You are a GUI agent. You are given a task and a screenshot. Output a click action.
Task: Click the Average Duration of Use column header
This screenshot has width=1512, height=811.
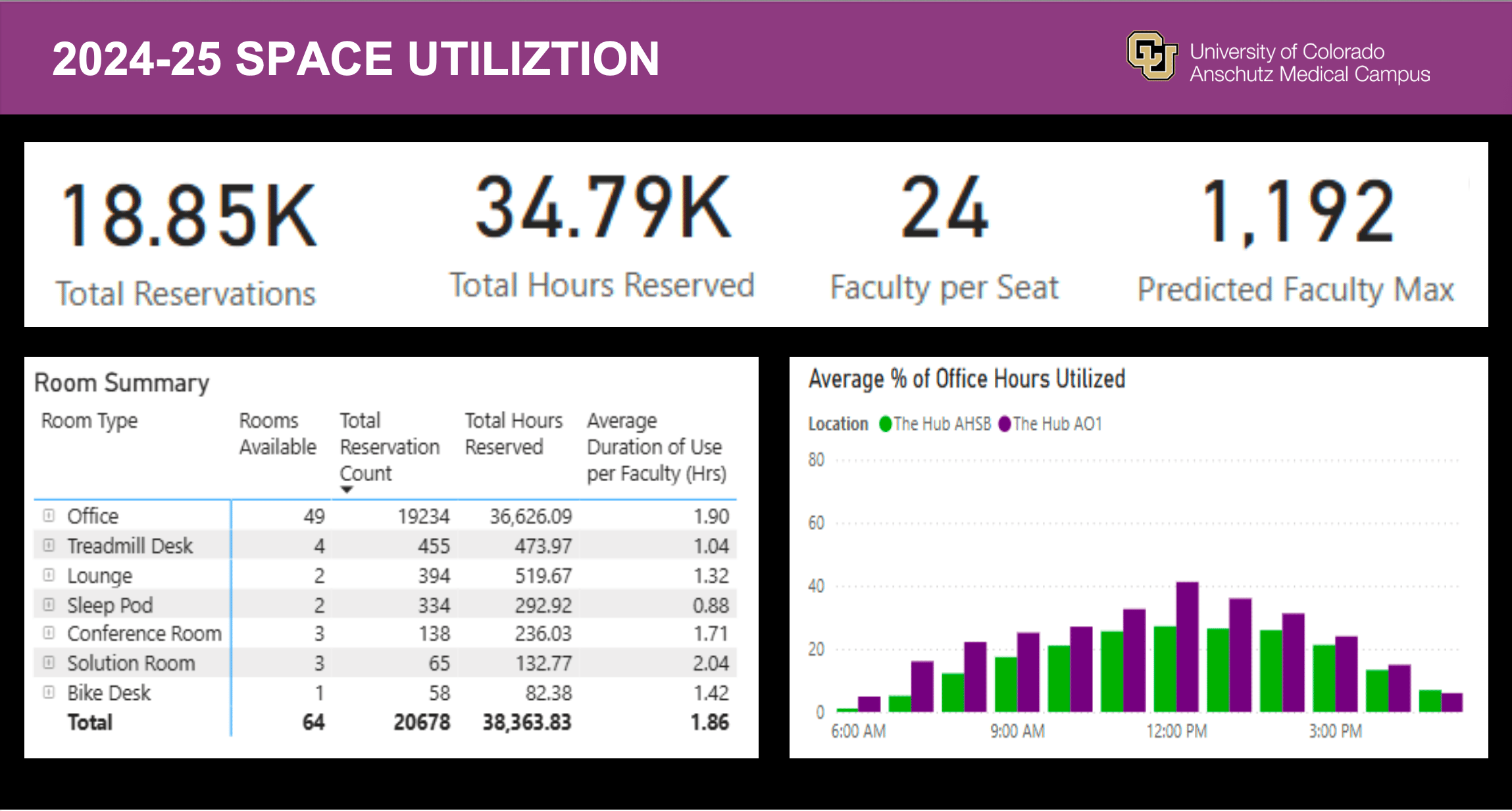point(656,447)
